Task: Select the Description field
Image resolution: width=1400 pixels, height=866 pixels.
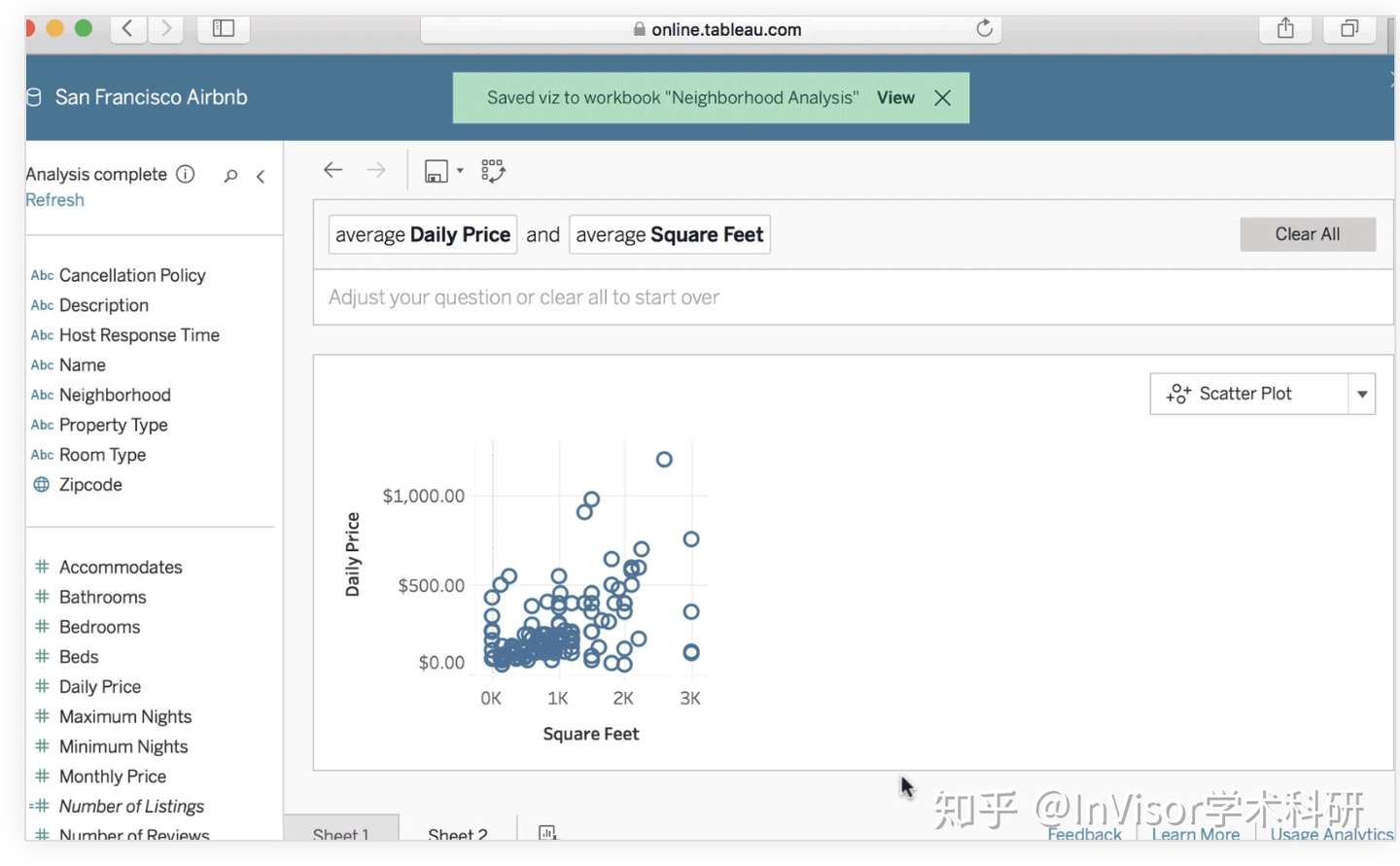Action: pyautogui.click(x=104, y=305)
